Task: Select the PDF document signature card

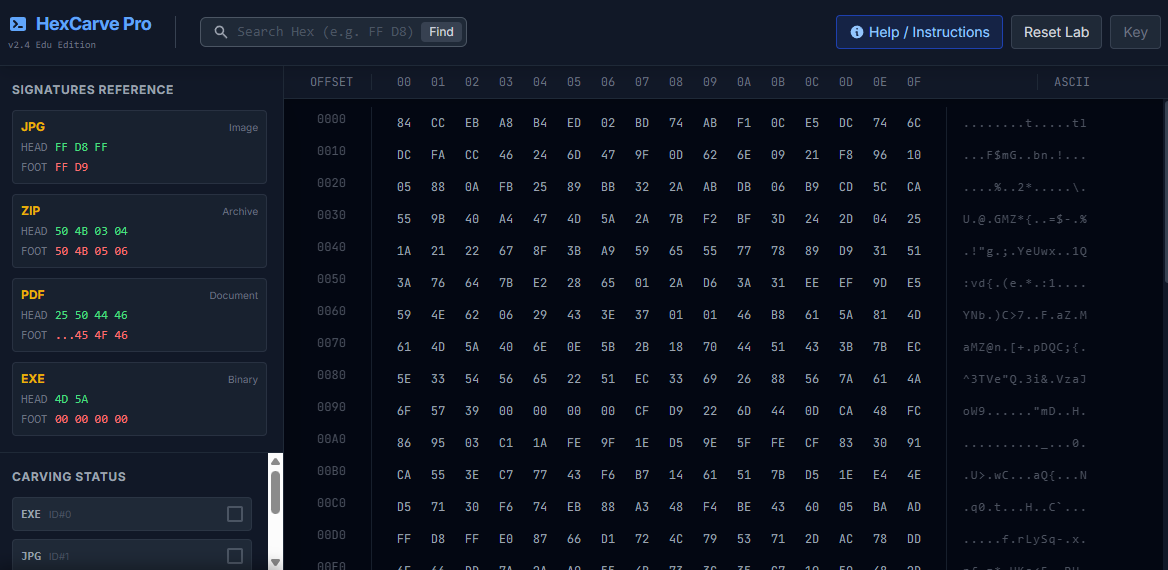Action: coord(139,315)
